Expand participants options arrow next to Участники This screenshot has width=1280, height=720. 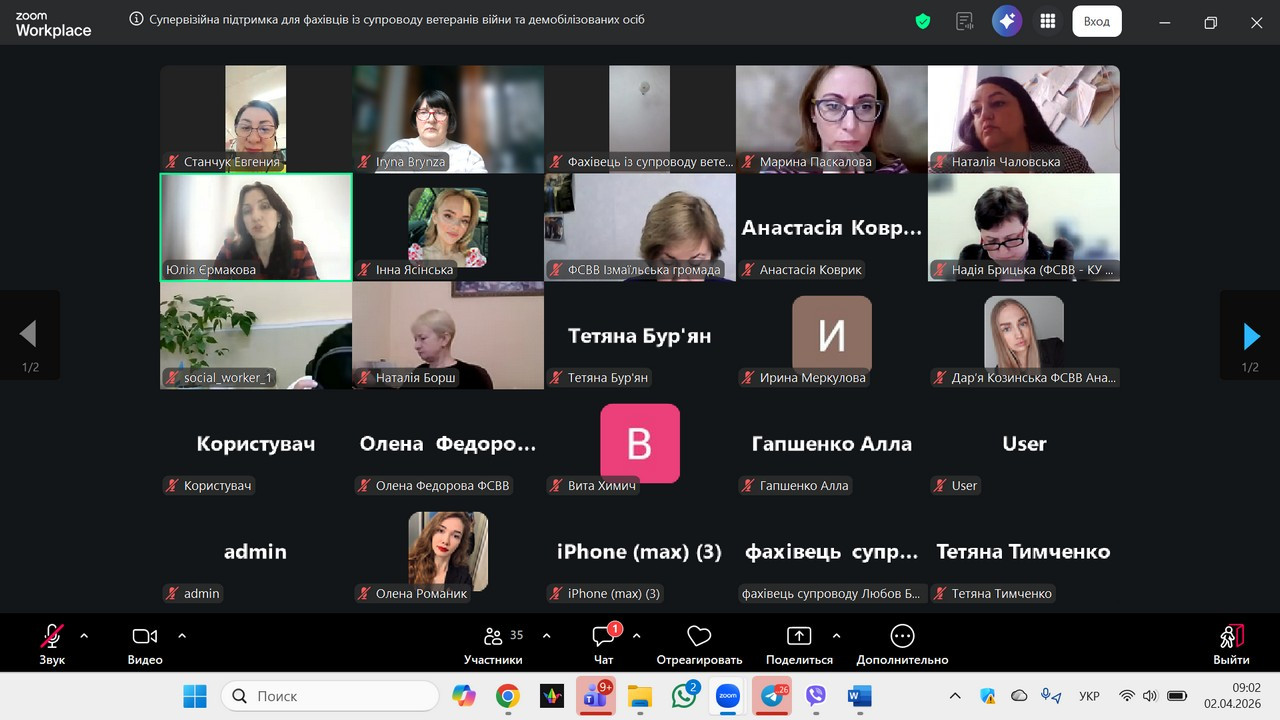click(x=546, y=635)
